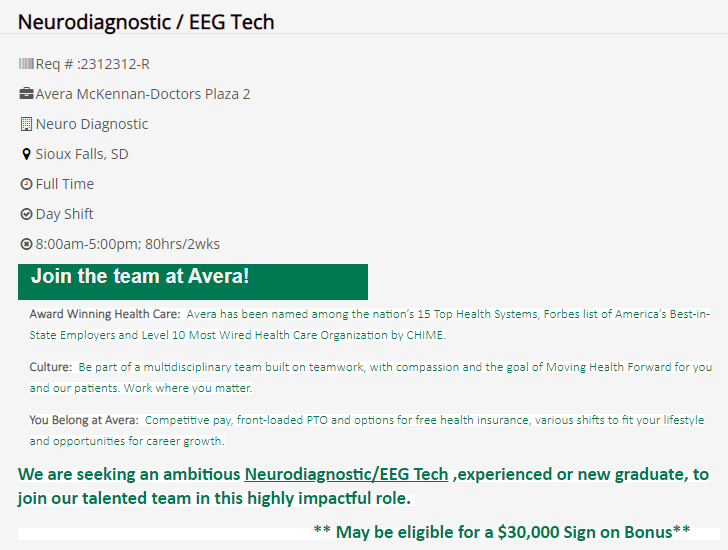Click the You Belong at Avera heading
The width and height of the screenshot is (728, 550).
[84, 420]
